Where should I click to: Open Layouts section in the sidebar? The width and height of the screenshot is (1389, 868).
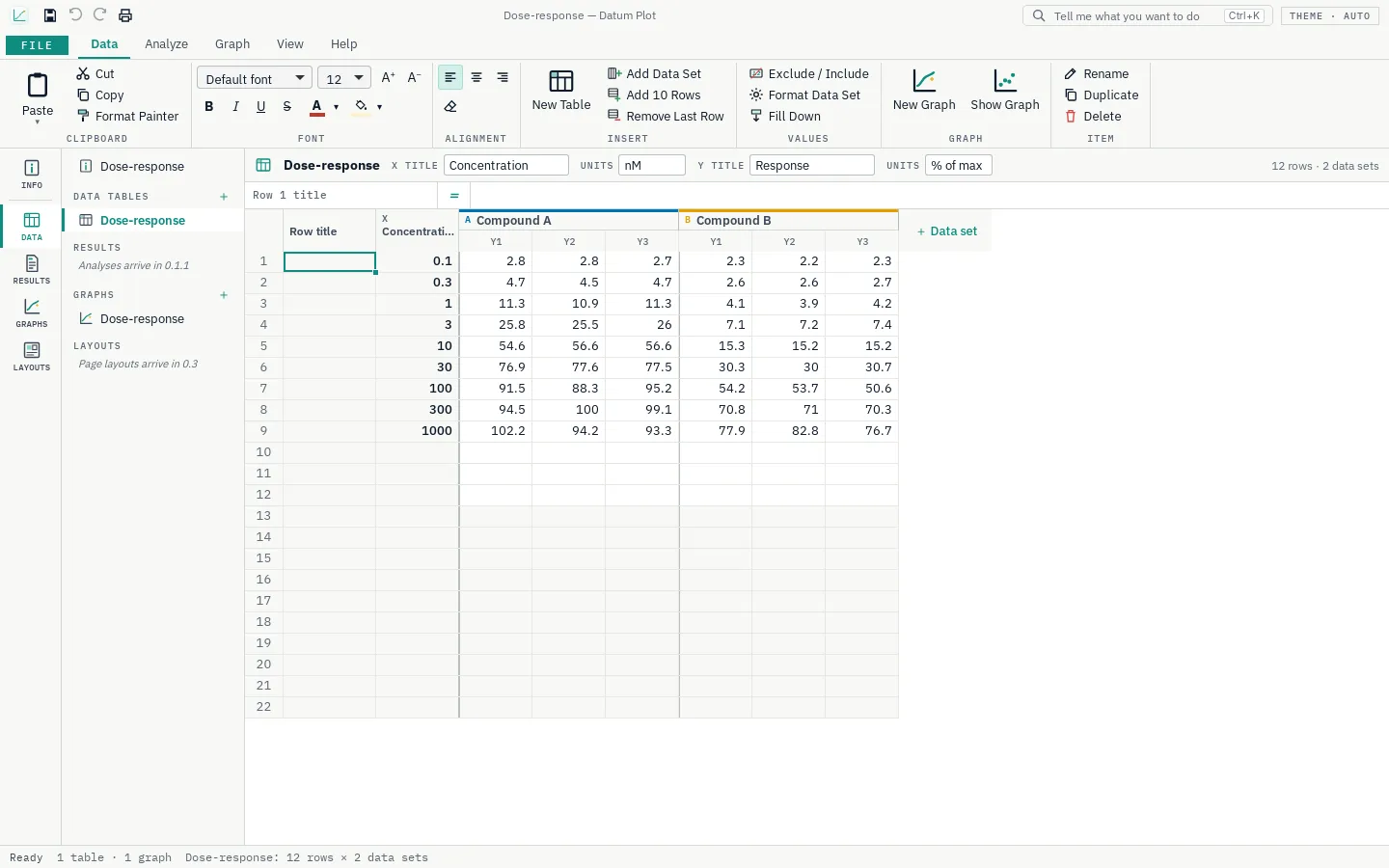[32, 356]
